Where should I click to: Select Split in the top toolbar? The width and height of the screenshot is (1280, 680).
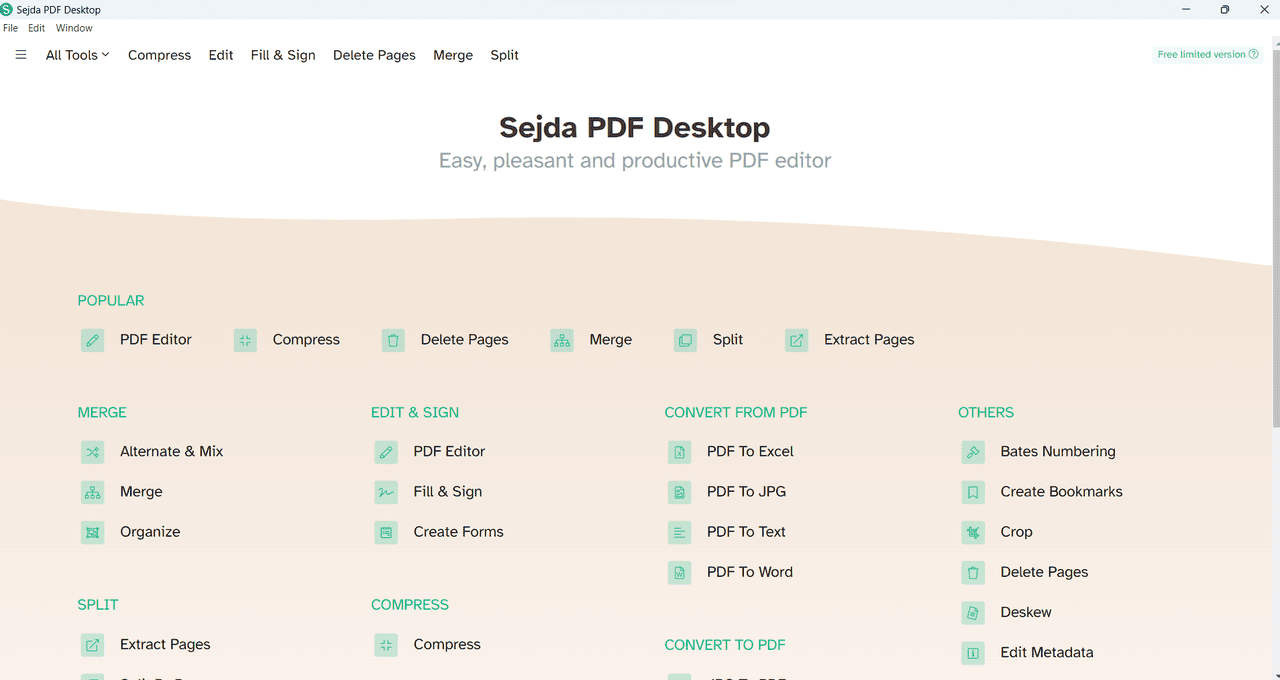[x=504, y=55]
